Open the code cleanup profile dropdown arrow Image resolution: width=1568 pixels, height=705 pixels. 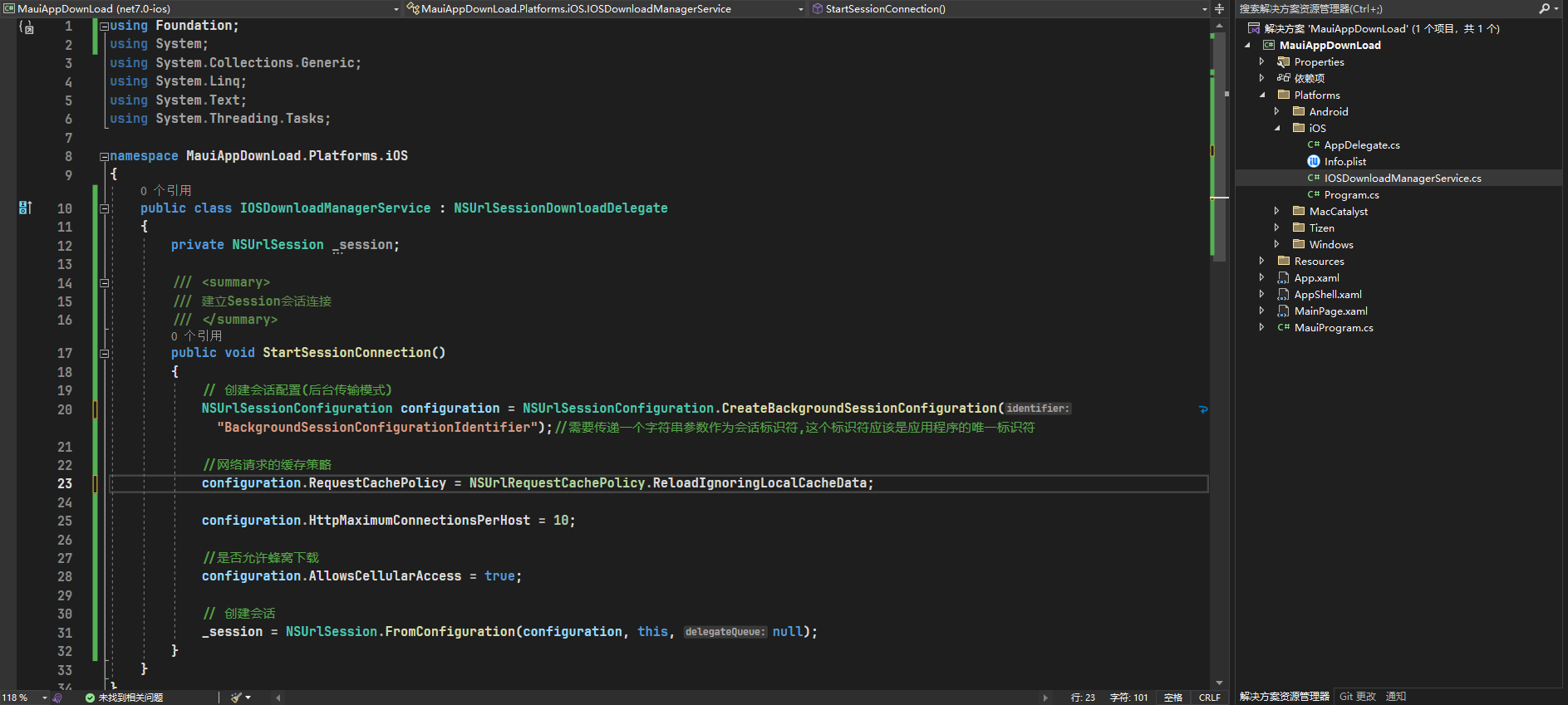(x=248, y=698)
